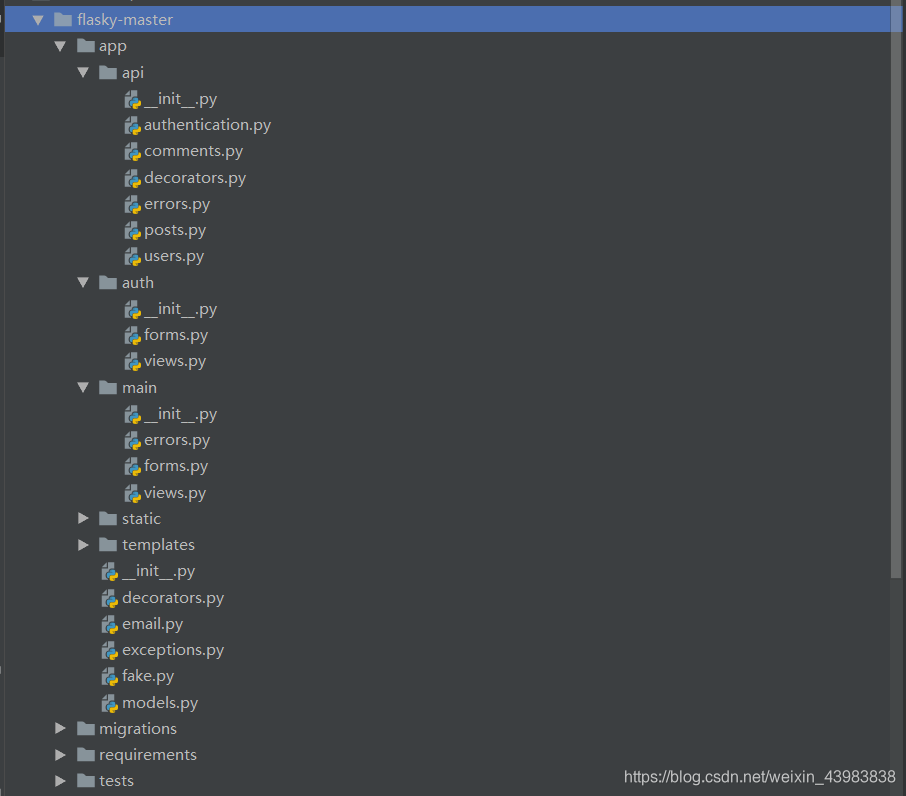The image size is (906, 796).
Task: Click Python icon of authentication.py
Action: pos(133,125)
